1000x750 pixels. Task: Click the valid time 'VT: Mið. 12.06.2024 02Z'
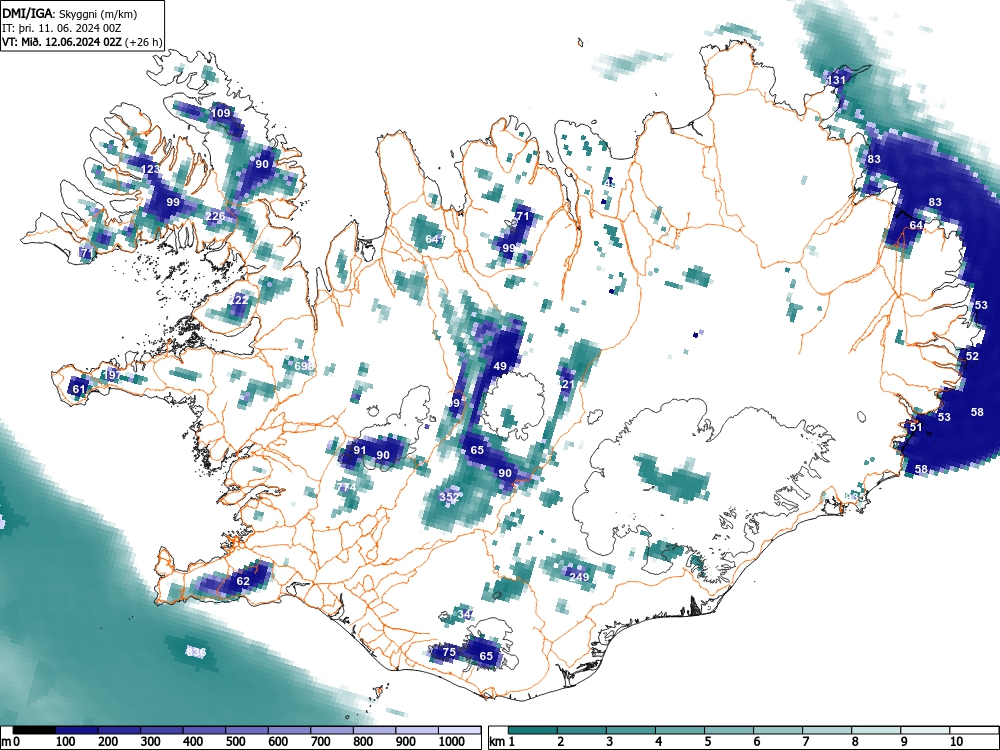click(62, 42)
